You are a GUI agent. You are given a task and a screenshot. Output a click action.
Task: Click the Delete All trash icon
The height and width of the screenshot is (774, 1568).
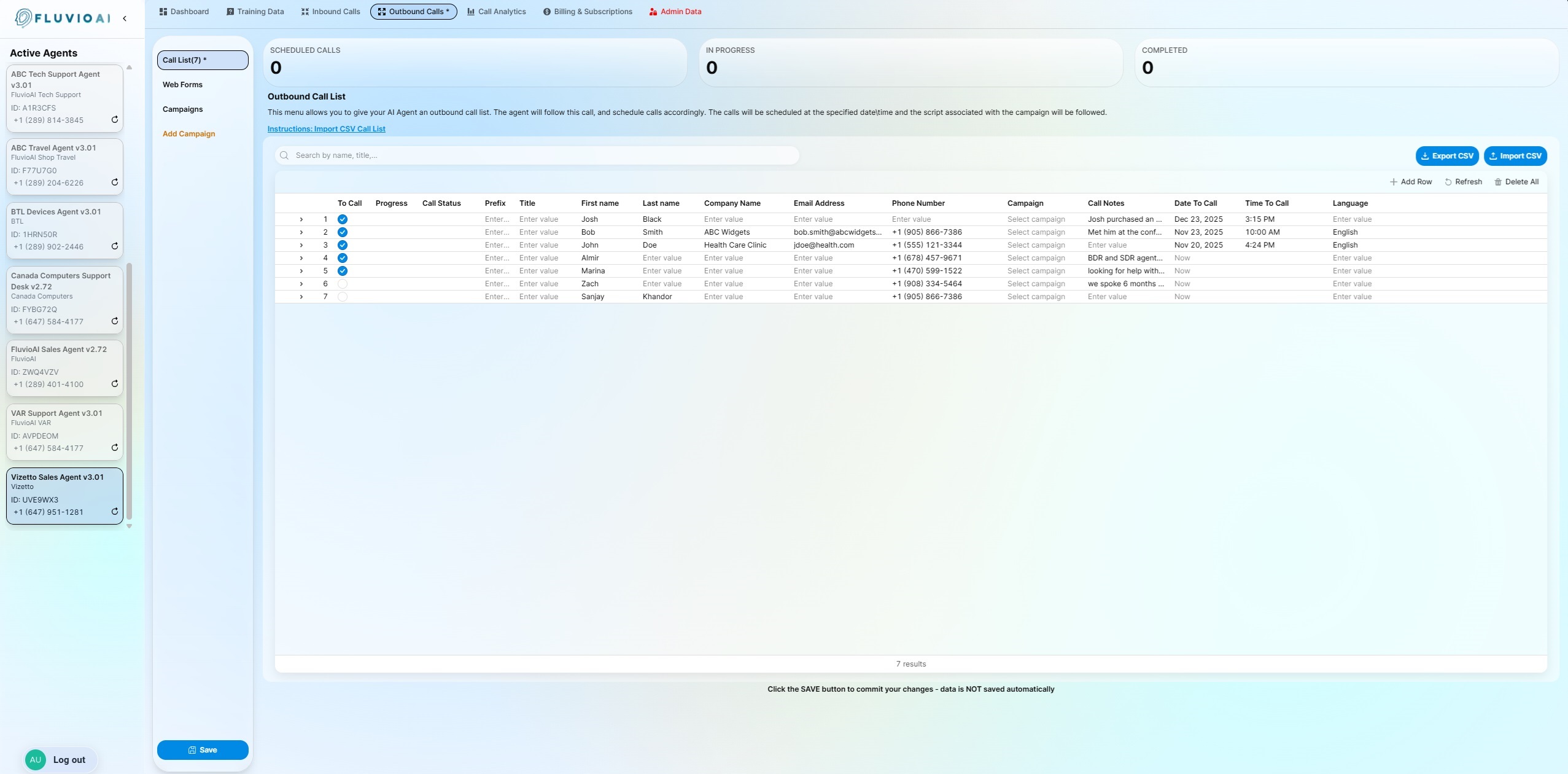click(1497, 182)
